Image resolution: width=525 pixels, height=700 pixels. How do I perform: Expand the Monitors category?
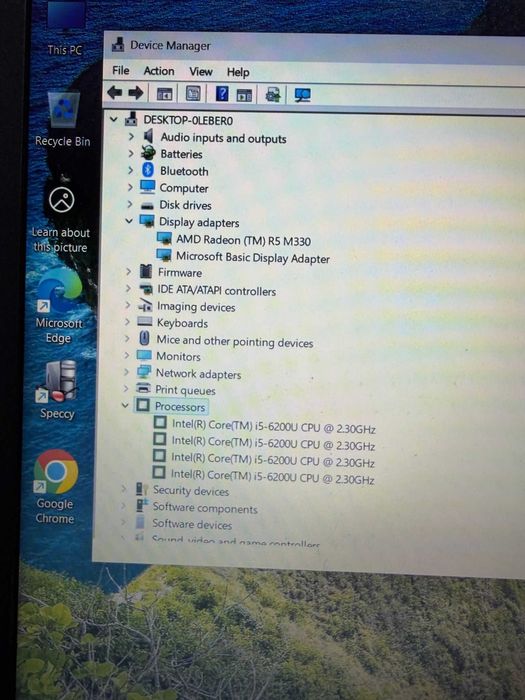point(126,355)
